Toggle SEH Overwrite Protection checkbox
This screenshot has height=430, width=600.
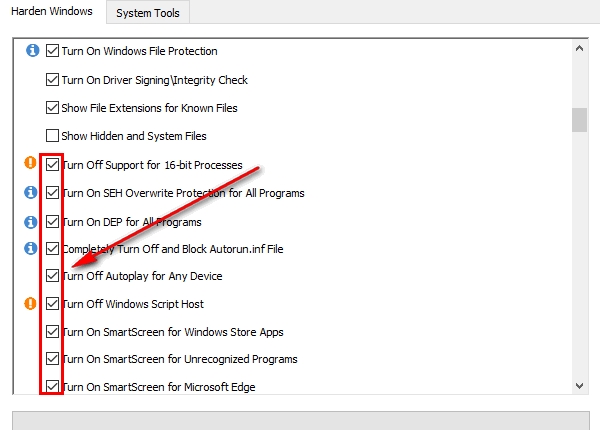click(x=52, y=192)
